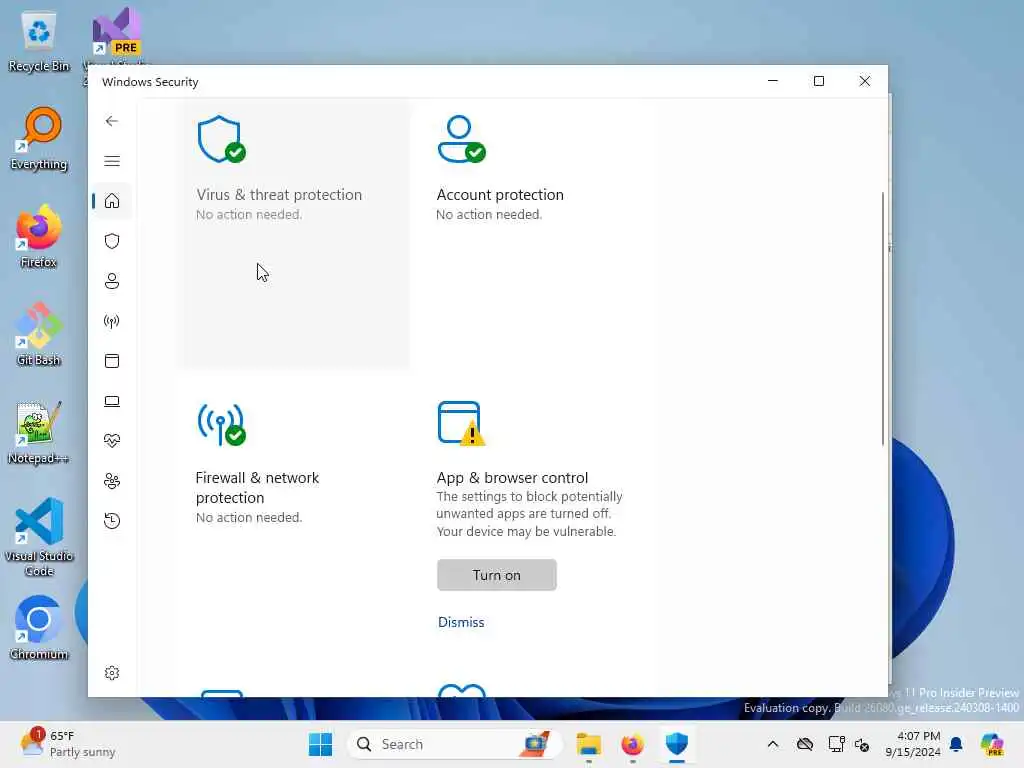Open Copilot preview icon in taskbar
This screenshot has width=1024, height=768.
point(991,744)
